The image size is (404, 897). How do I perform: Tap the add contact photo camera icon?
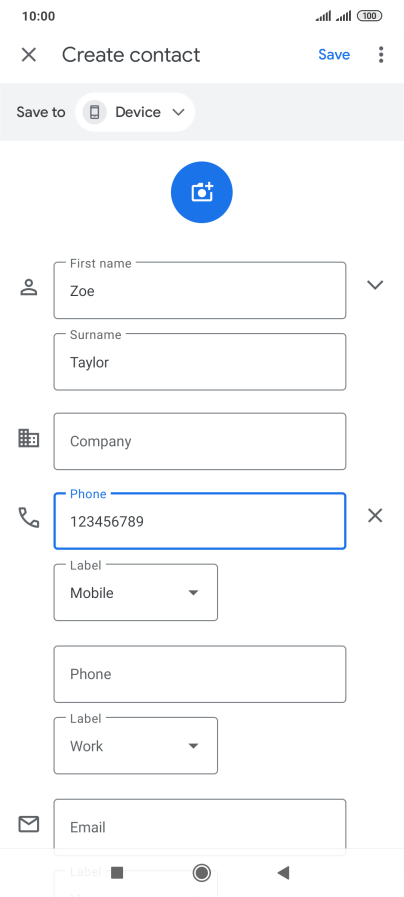pos(201,192)
